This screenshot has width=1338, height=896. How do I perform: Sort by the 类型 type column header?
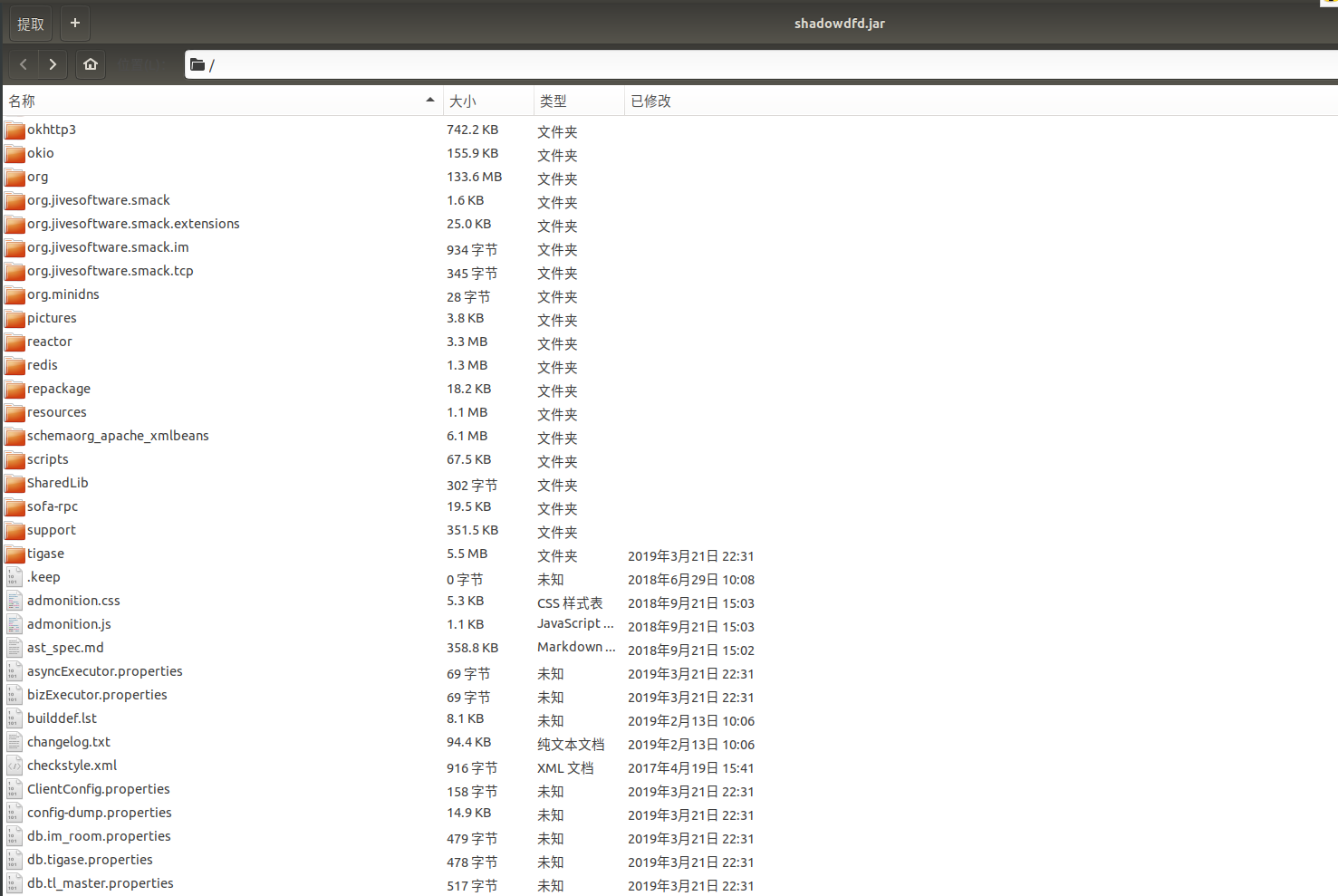tap(579, 101)
